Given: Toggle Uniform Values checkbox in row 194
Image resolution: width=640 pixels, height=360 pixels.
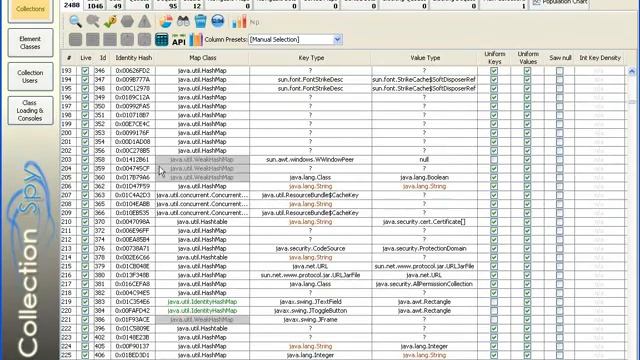Looking at the screenshot, I should click(527, 80).
